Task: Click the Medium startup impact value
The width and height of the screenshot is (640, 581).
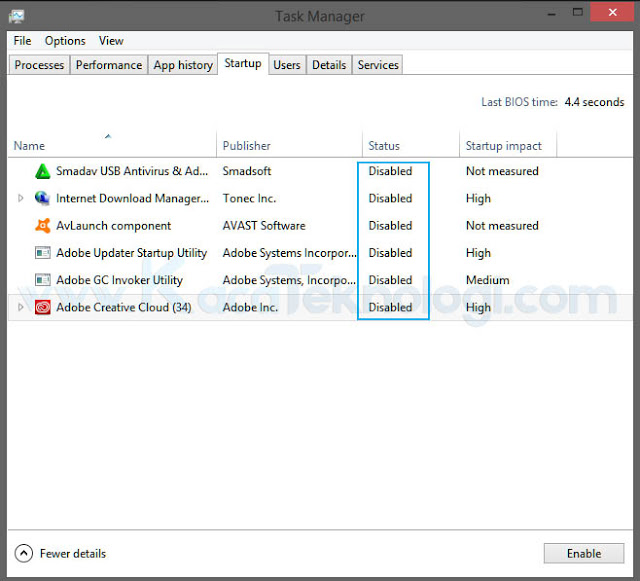Action: 487,280
